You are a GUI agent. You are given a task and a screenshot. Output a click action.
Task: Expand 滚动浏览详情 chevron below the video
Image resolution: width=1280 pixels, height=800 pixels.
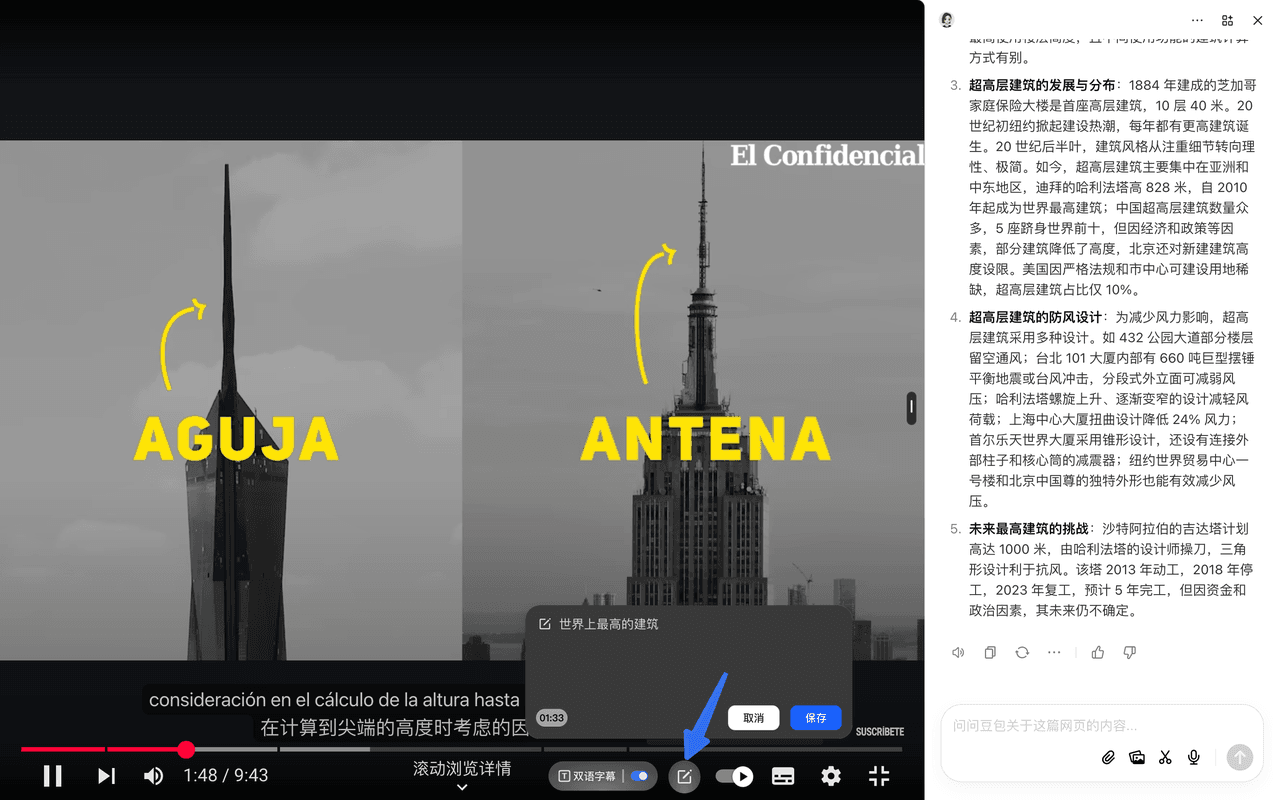[x=462, y=788]
